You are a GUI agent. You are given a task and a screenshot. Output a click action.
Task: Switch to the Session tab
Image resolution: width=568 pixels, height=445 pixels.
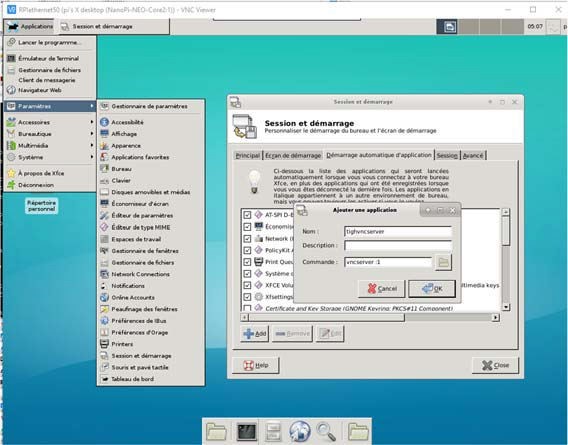click(x=447, y=155)
